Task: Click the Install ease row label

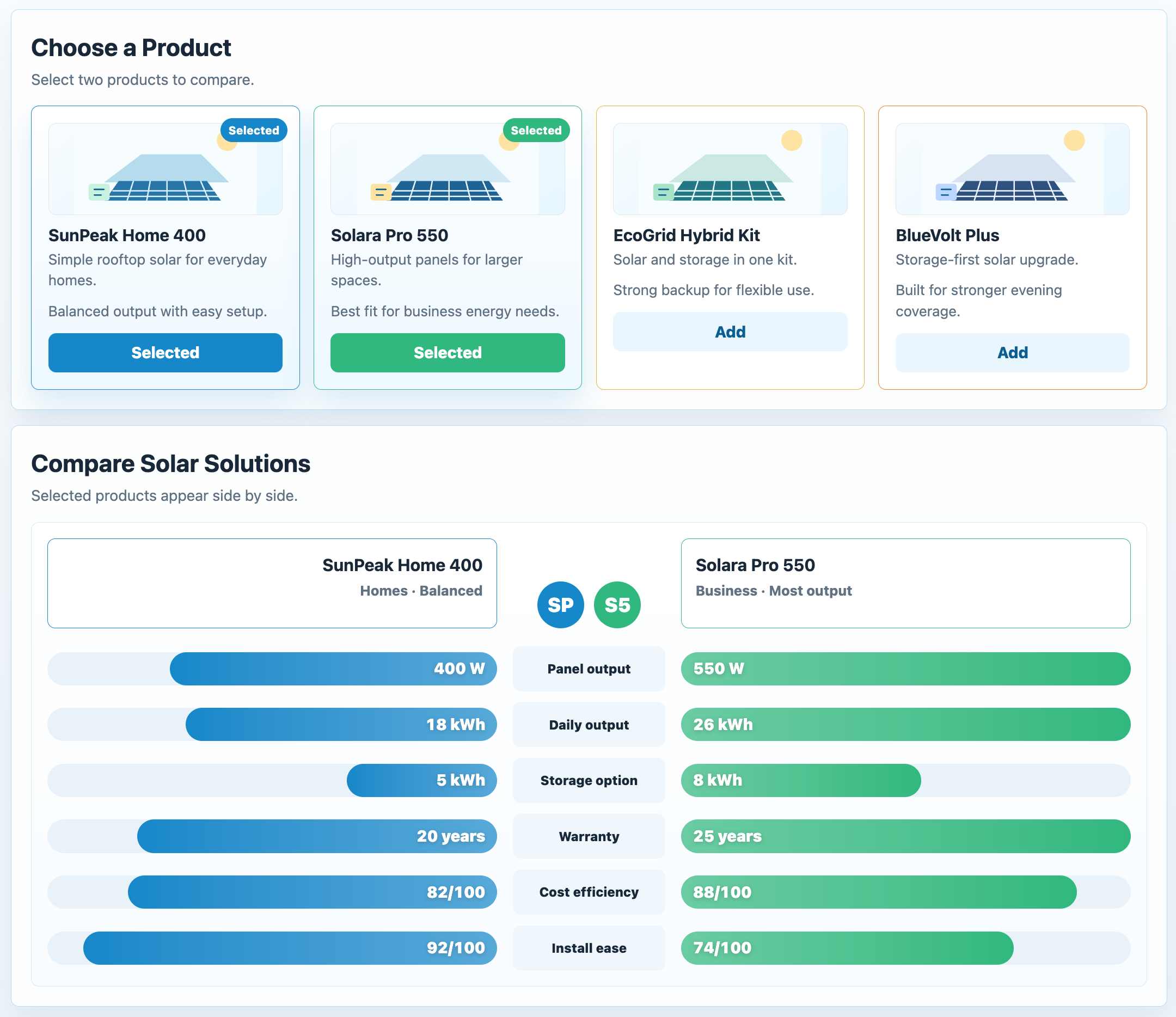Action: (x=589, y=948)
